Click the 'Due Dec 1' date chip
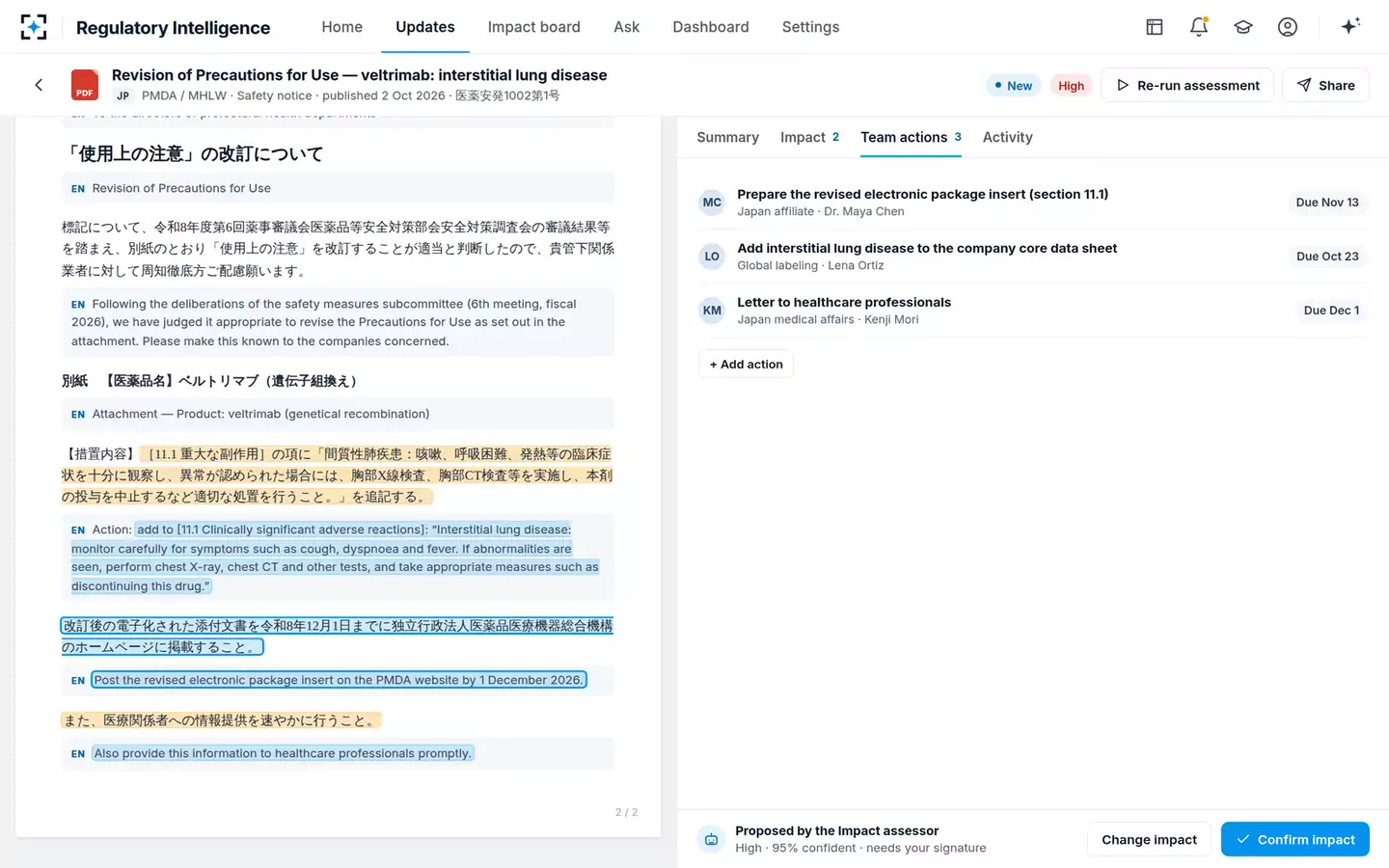This screenshot has width=1389, height=868. coord(1331,311)
